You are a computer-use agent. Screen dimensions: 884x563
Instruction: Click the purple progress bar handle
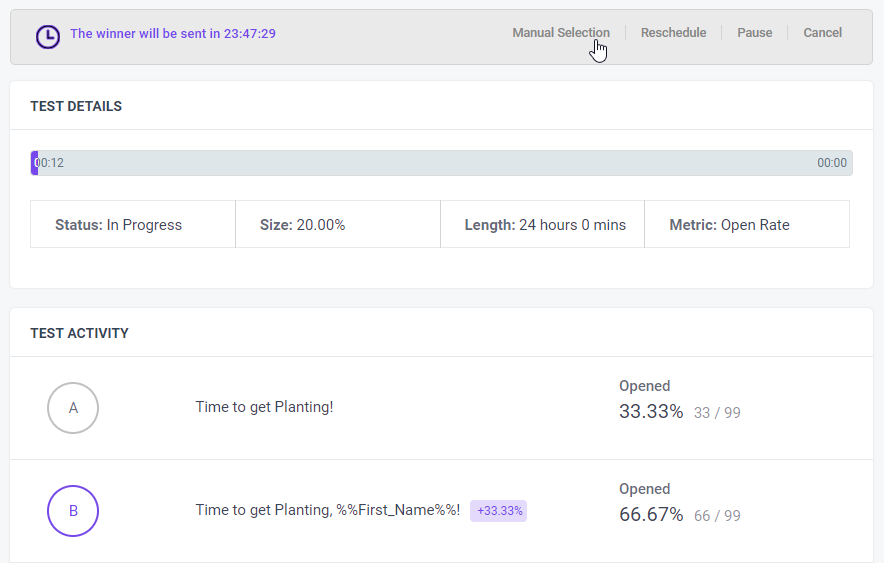(x=34, y=163)
